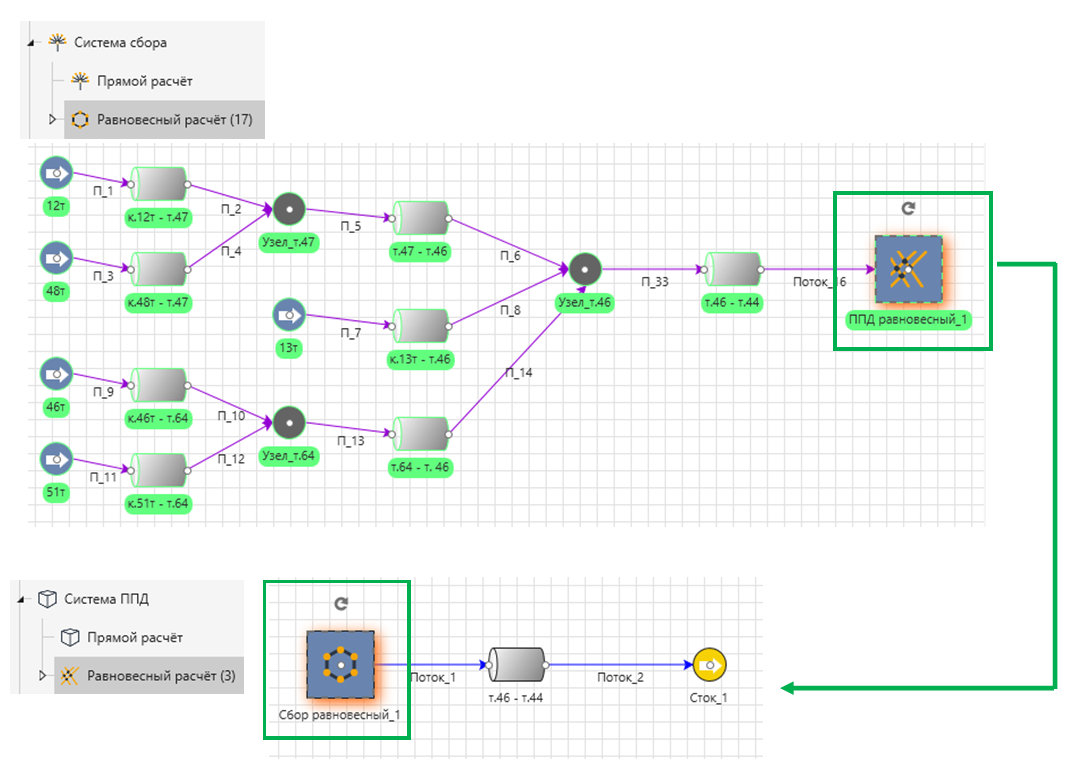Viewport: 1076px width, 770px height.
Task: Select the pipe т.47 - т.46
Action: [x=421, y=218]
